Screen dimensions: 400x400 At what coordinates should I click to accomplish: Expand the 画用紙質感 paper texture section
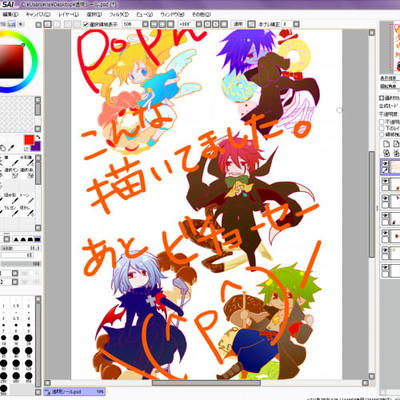[382, 98]
